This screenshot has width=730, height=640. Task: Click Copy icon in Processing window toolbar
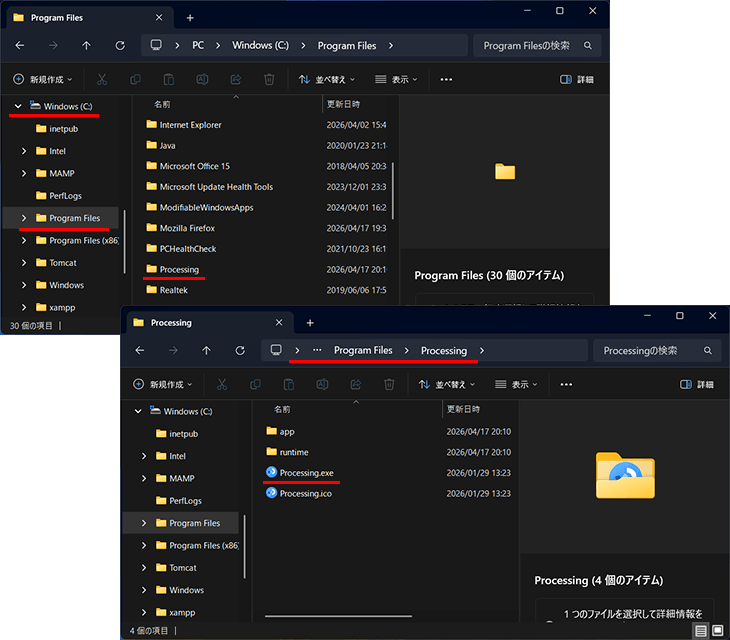click(255, 384)
